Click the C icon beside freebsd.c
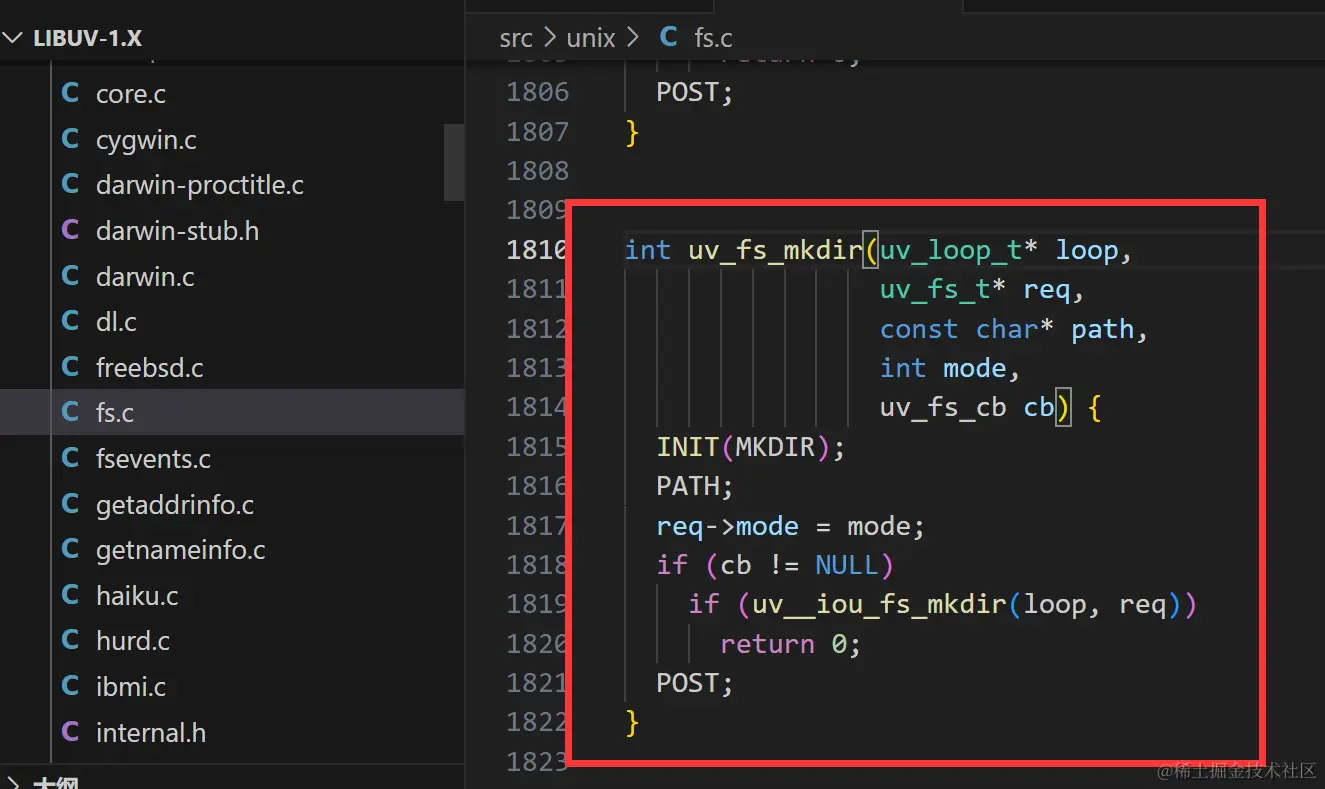Viewport: 1325px width, 789px height. pos(69,367)
